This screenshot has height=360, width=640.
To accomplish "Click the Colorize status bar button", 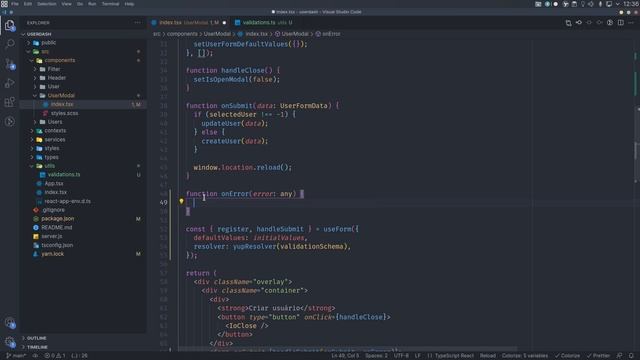I will (567, 356).
